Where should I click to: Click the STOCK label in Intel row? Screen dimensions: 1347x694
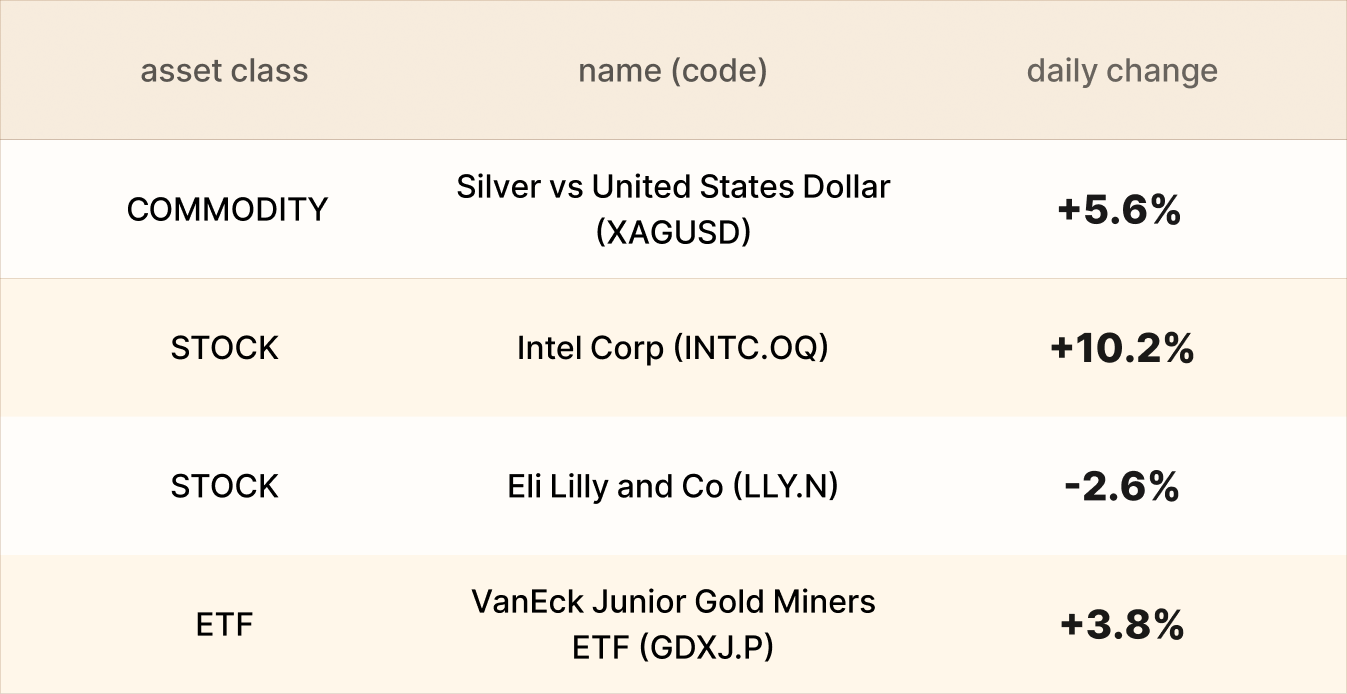click(x=224, y=348)
